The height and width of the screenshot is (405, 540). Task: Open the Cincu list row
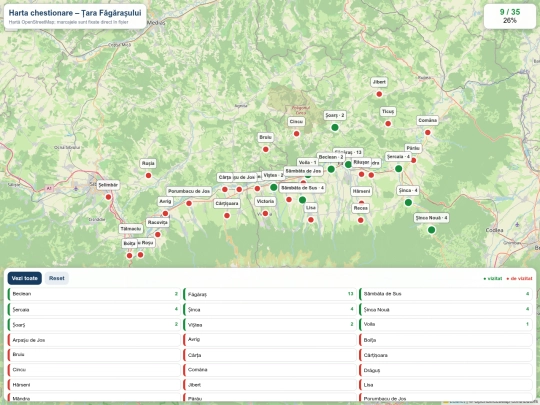pyautogui.click(x=94, y=370)
